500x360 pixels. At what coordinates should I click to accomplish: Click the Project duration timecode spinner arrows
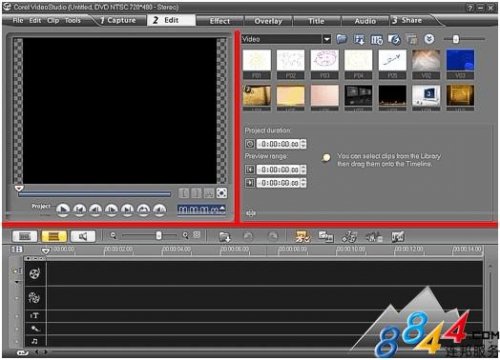(x=303, y=144)
